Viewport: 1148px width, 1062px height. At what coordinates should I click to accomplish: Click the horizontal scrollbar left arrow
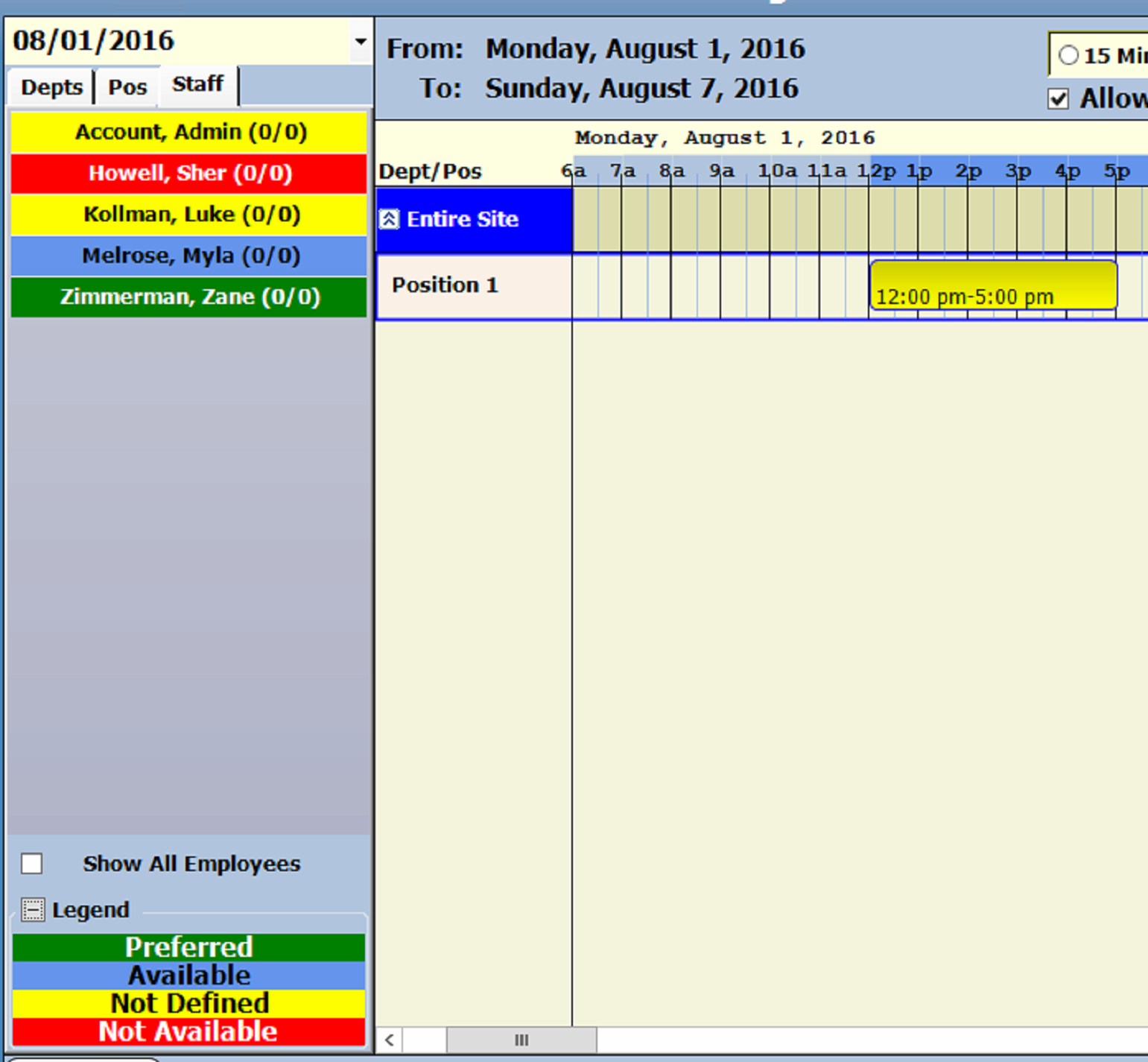389,1040
